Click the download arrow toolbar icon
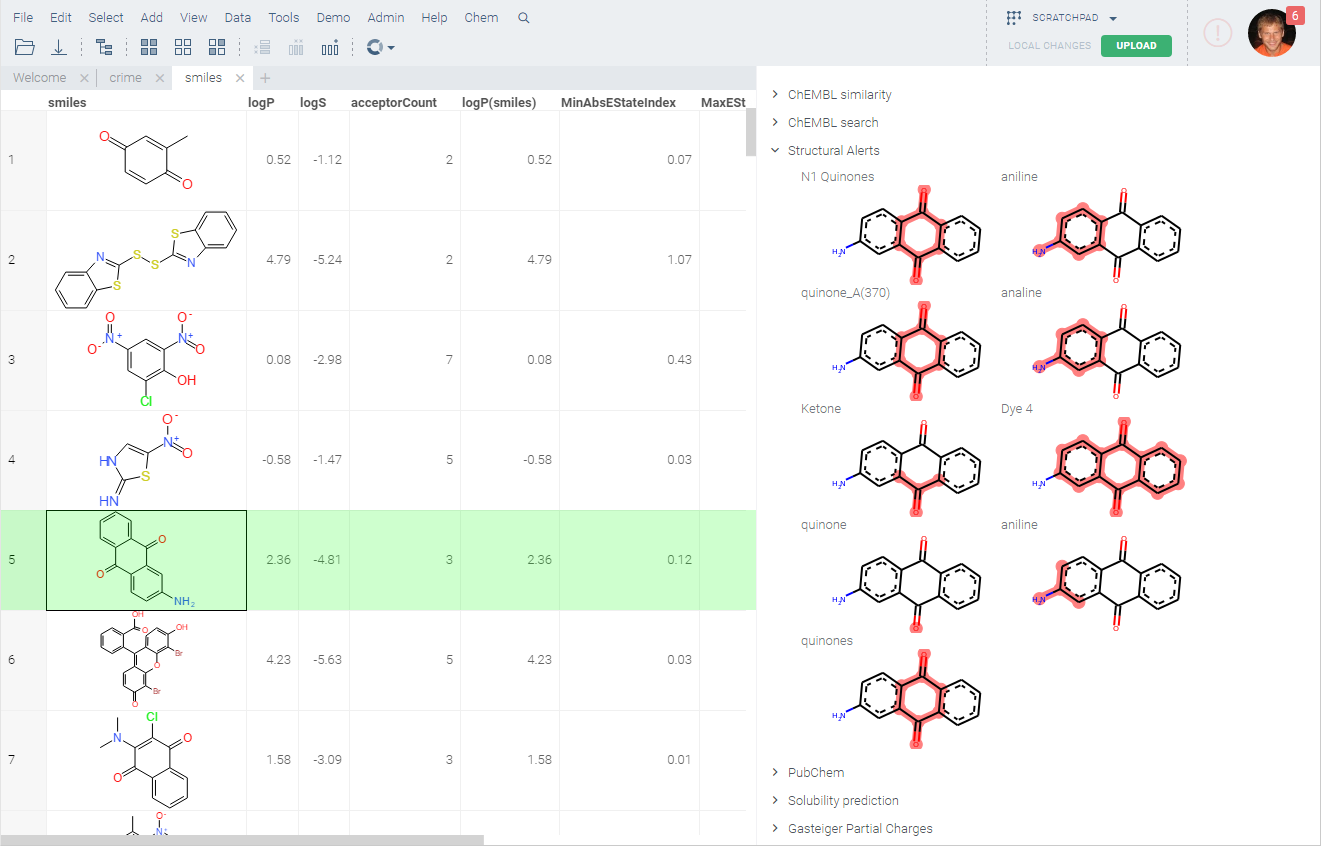The width and height of the screenshot is (1321, 846). (x=59, y=47)
